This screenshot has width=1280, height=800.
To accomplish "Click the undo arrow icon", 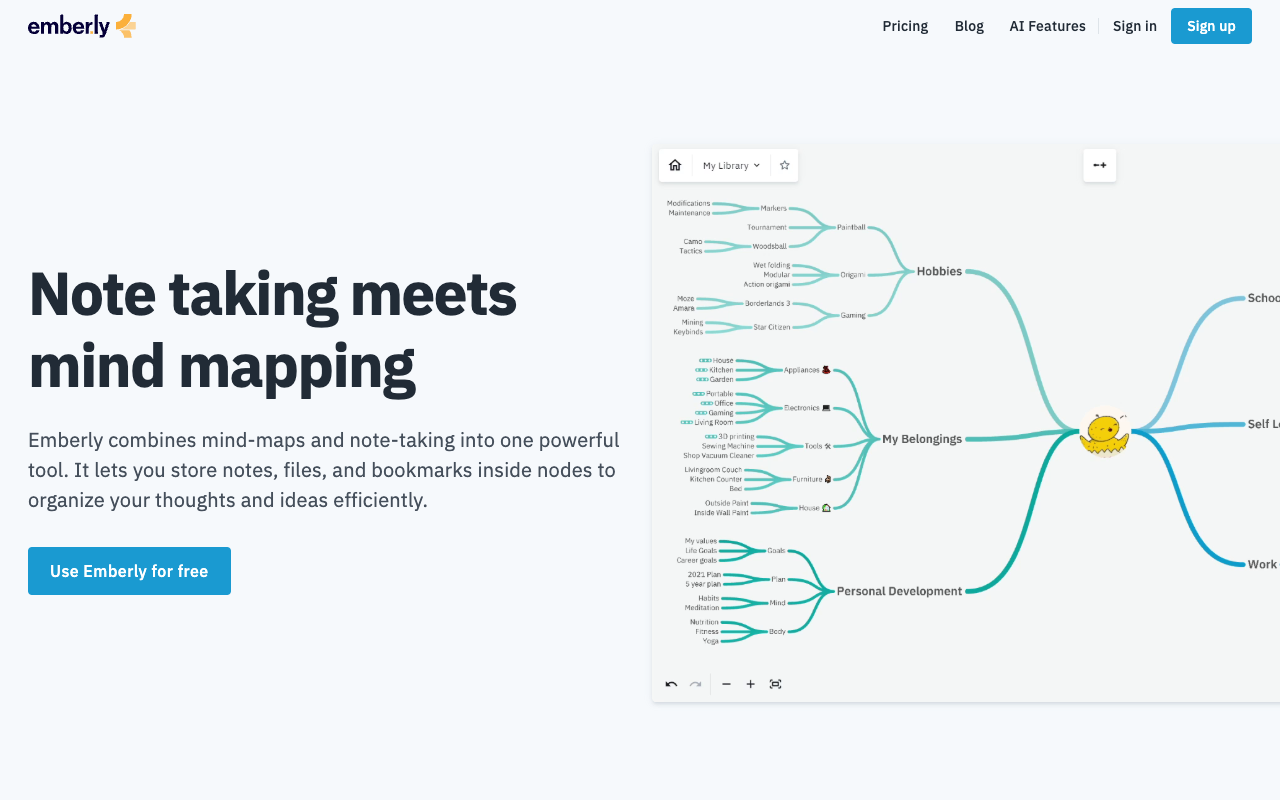I will click(x=671, y=684).
